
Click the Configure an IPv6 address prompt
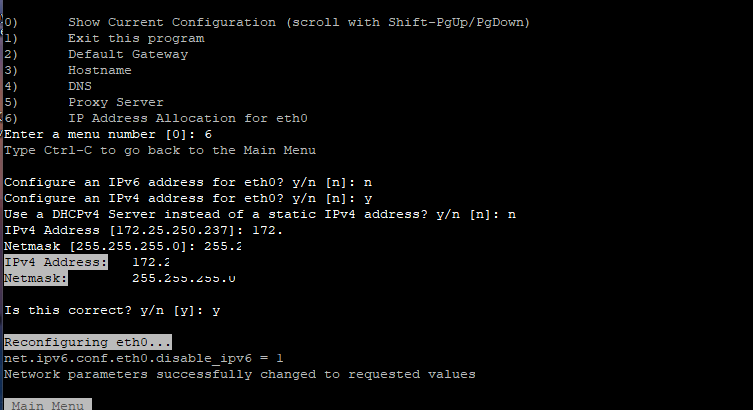(188, 182)
